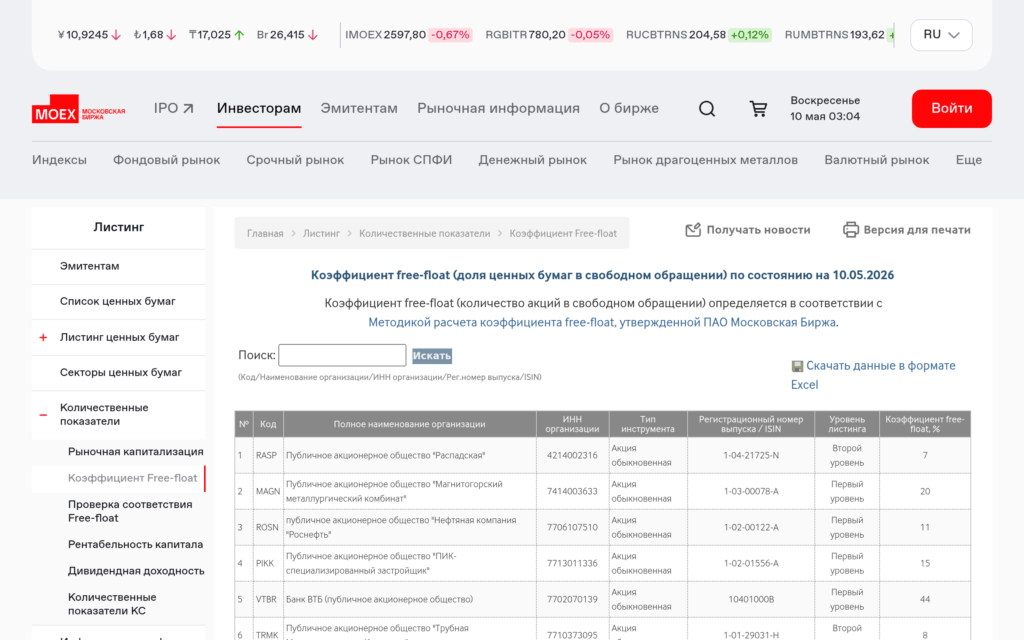Click INN 7702070139 cell
1024x640 pixels.
(x=572, y=599)
